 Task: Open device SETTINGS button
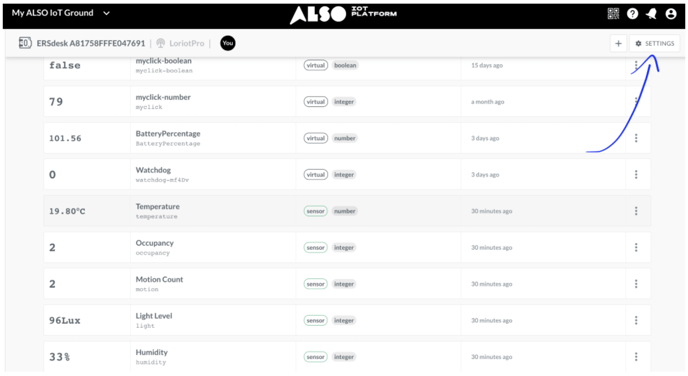[x=655, y=43]
